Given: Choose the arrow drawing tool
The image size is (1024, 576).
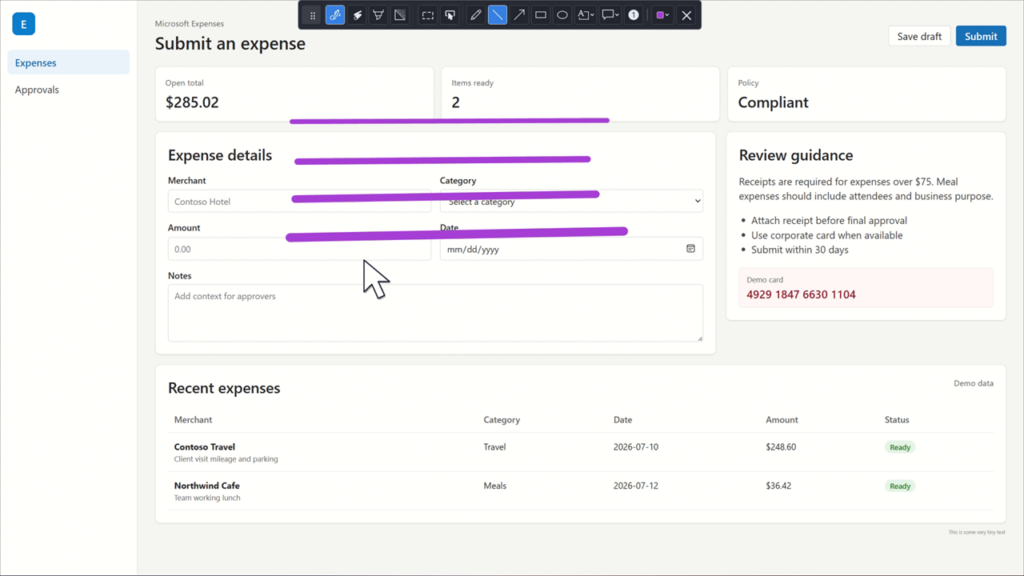Looking at the screenshot, I should pyautogui.click(x=519, y=15).
